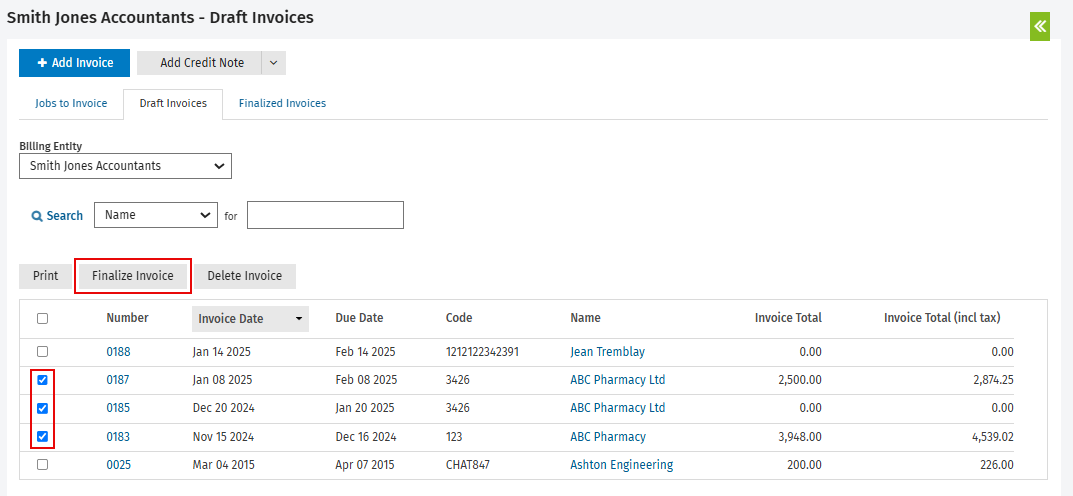
Task: Click the Code column header
Action: pyautogui.click(x=458, y=318)
